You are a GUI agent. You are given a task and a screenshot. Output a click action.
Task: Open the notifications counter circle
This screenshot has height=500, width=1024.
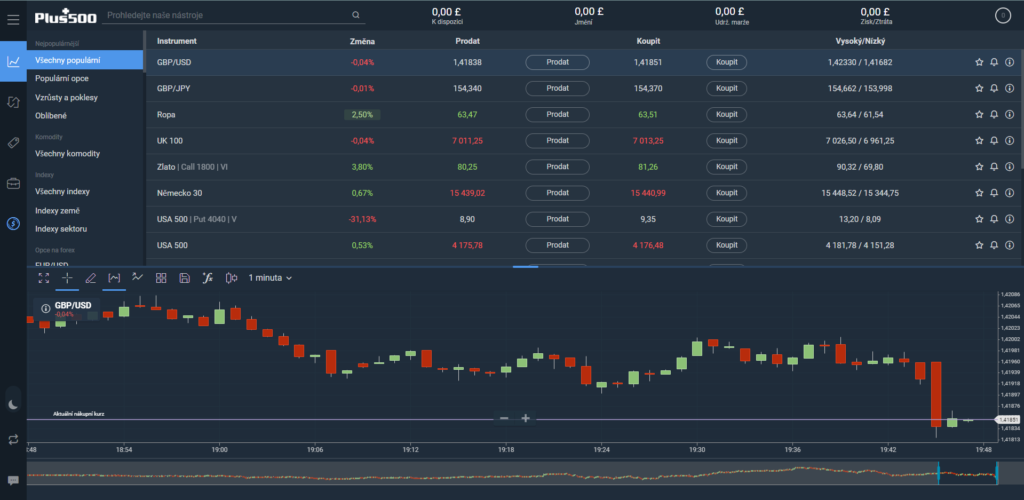click(x=1002, y=16)
